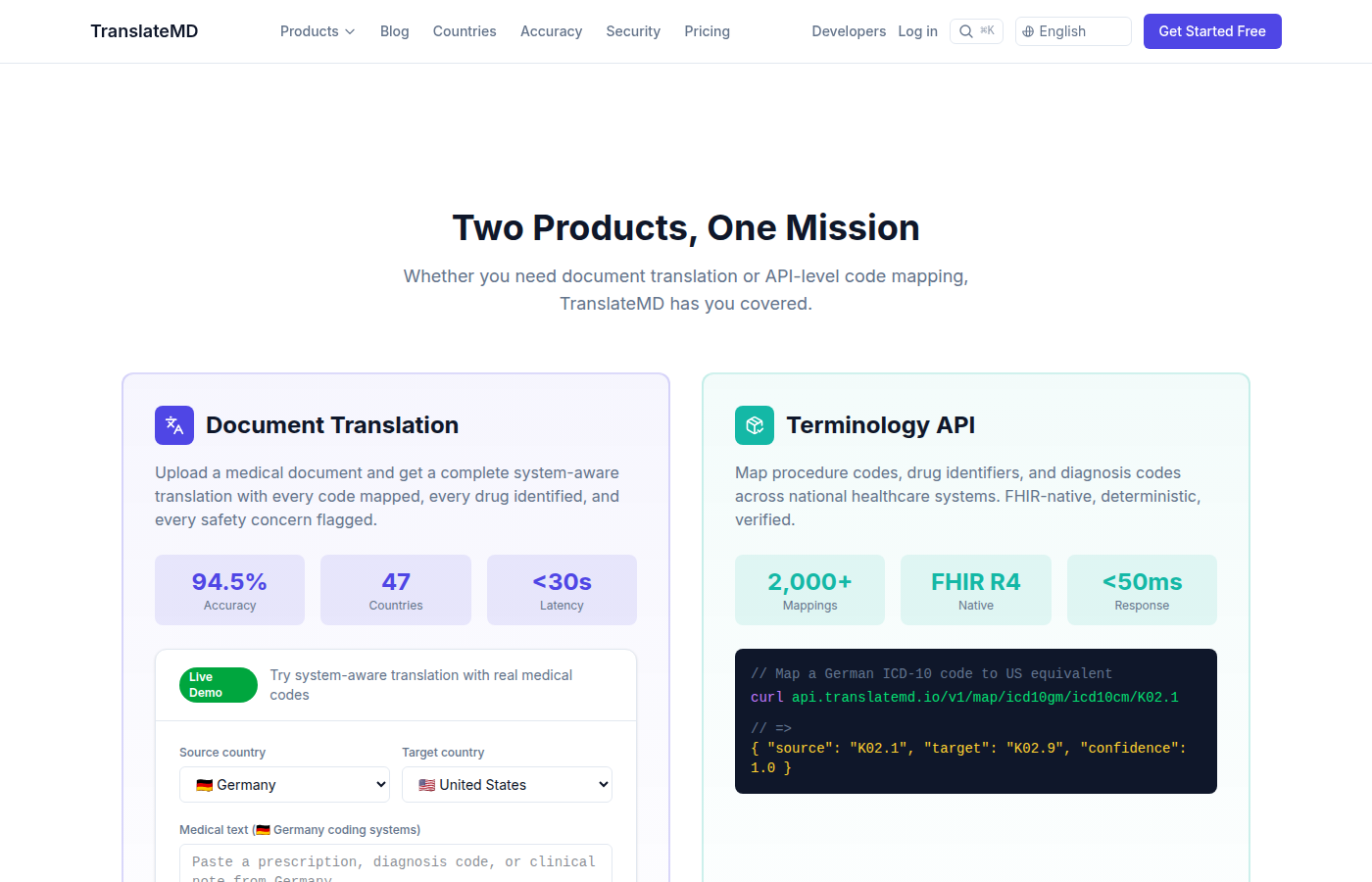Open the Accuracy page

[x=551, y=31]
